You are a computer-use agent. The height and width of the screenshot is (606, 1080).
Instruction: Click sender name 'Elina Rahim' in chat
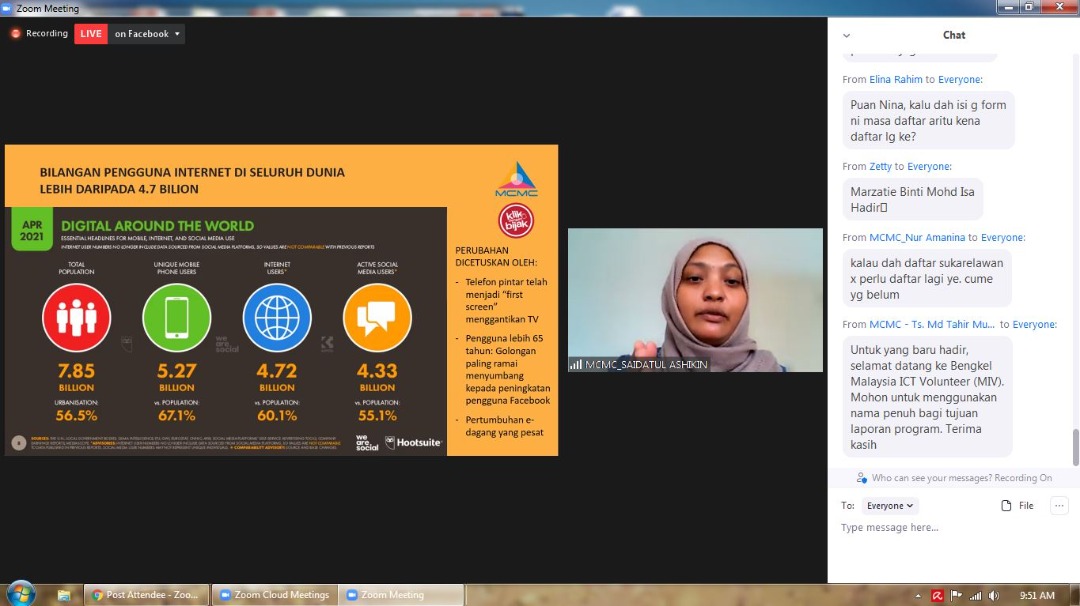pos(895,80)
